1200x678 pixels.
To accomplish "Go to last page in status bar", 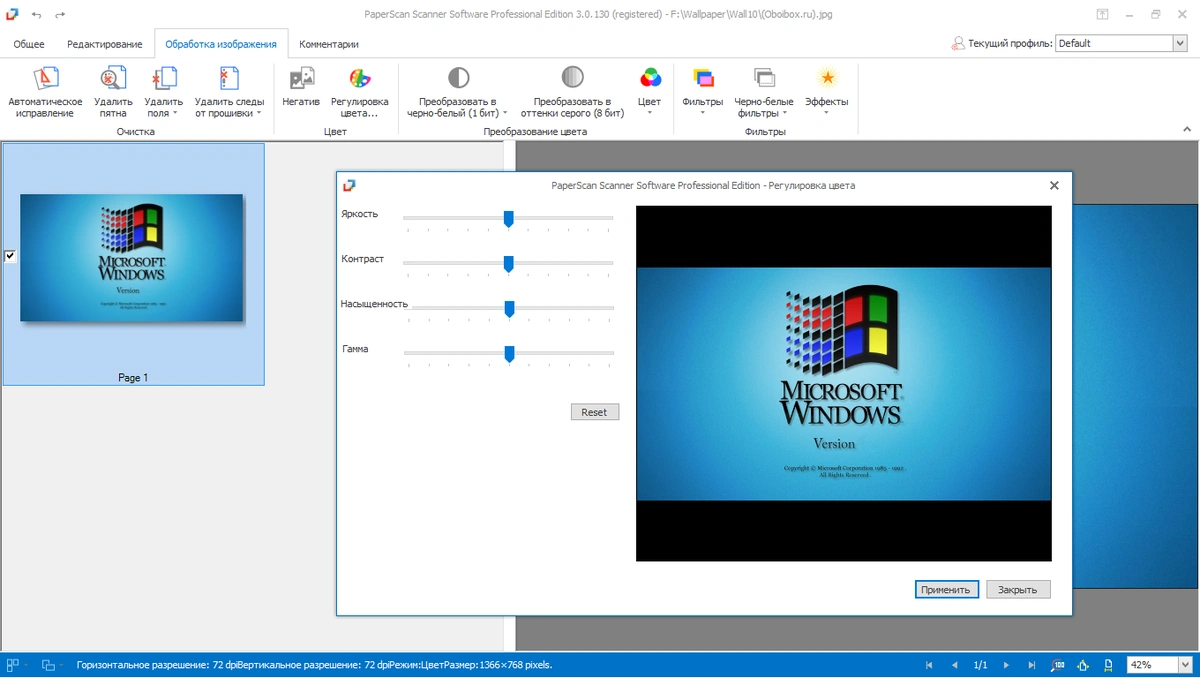I will (1032, 665).
